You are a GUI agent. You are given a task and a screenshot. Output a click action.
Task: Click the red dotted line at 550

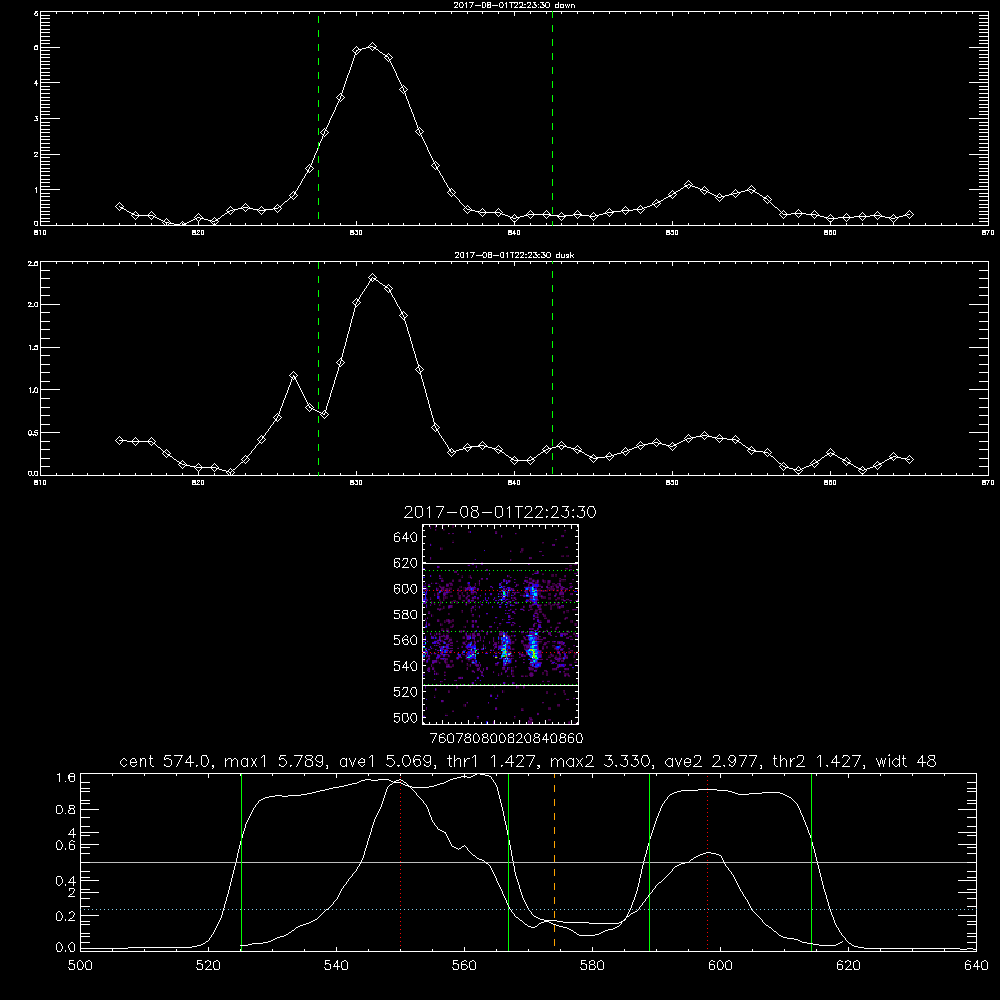pyautogui.click(x=401, y=864)
